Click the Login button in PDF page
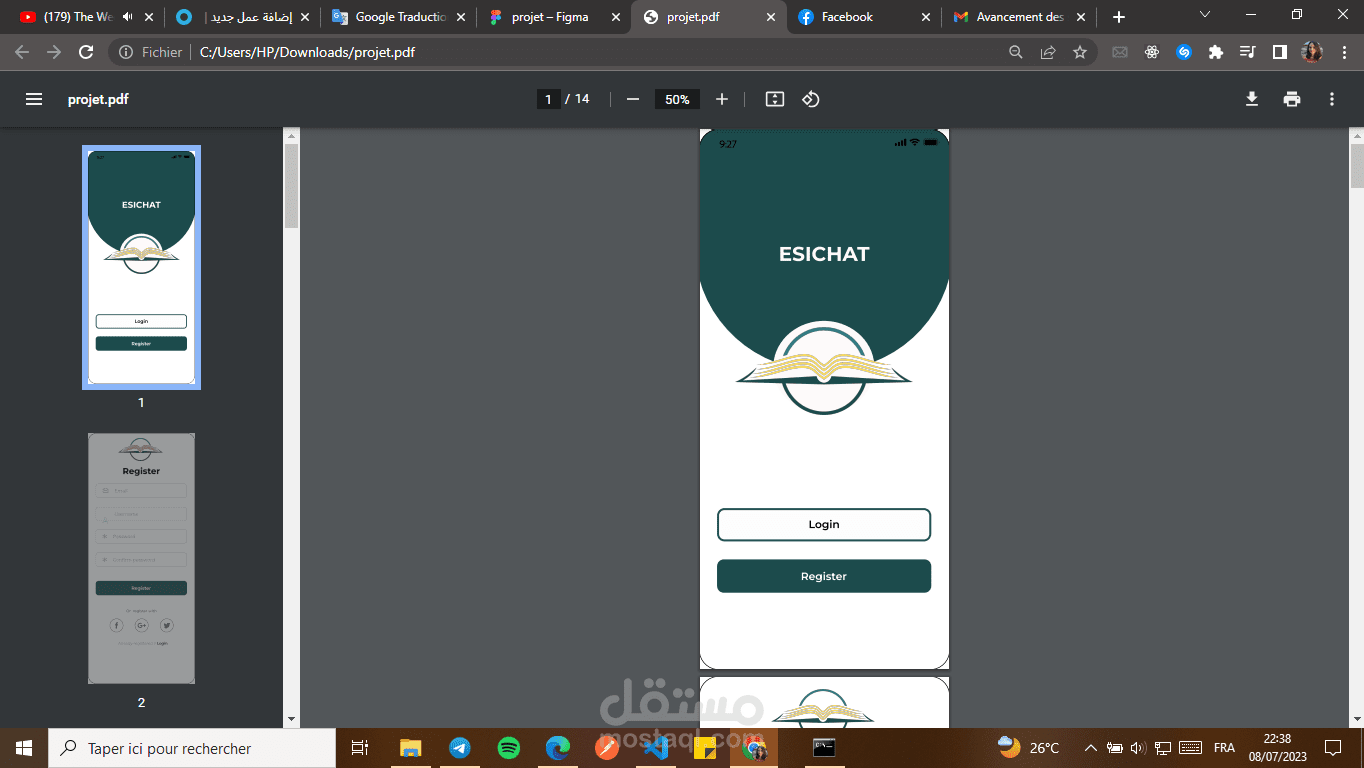Screen dimensions: 1364x768 pos(824,524)
